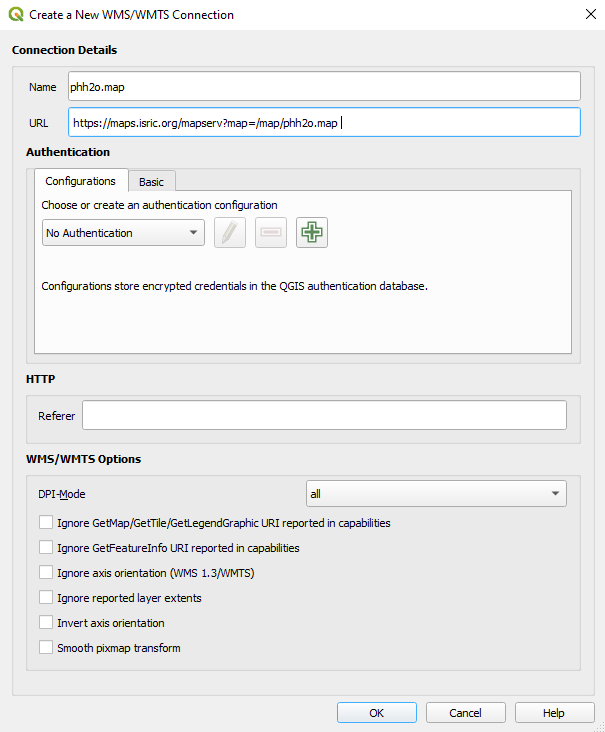Click into the Referer input field

coord(324,415)
